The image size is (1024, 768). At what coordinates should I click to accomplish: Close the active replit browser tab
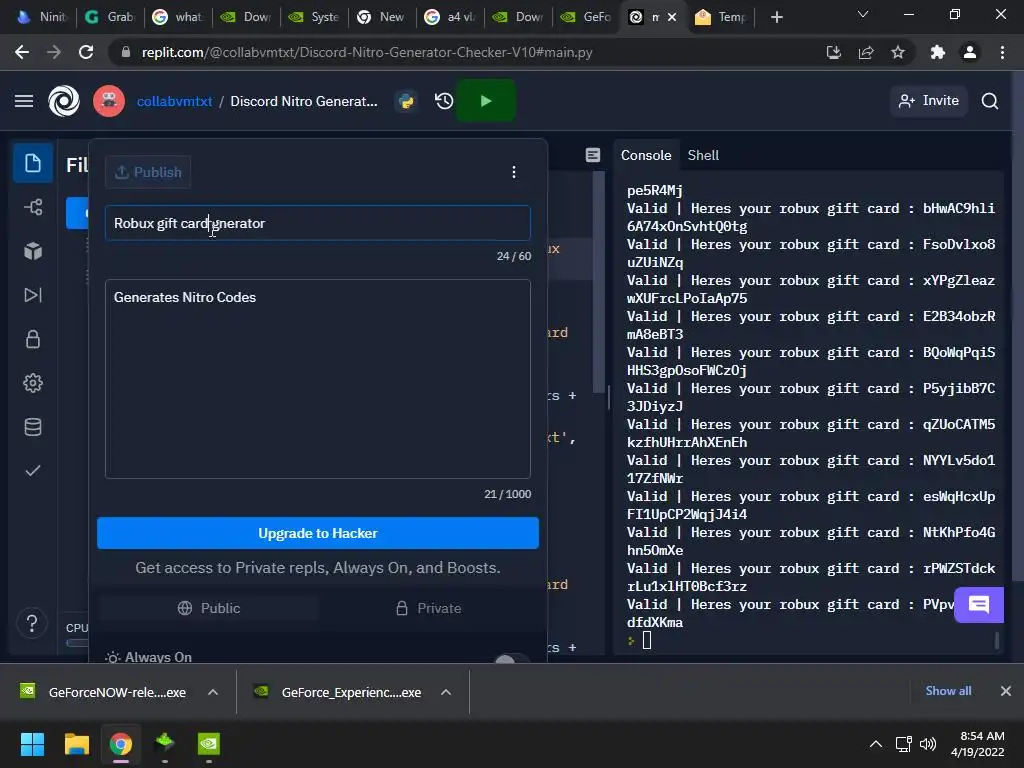coord(672,17)
